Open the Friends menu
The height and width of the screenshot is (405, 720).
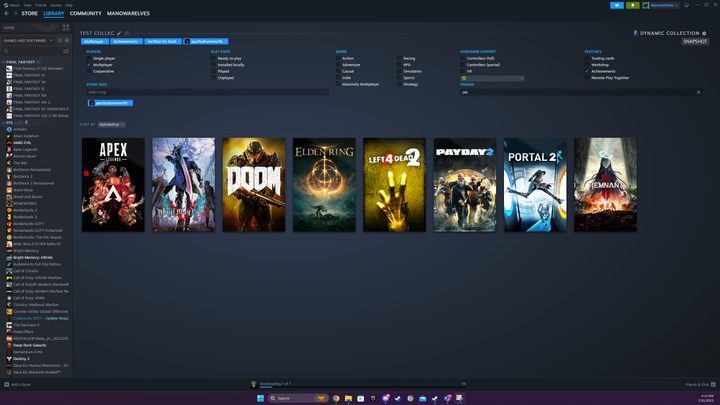click(41, 5)
